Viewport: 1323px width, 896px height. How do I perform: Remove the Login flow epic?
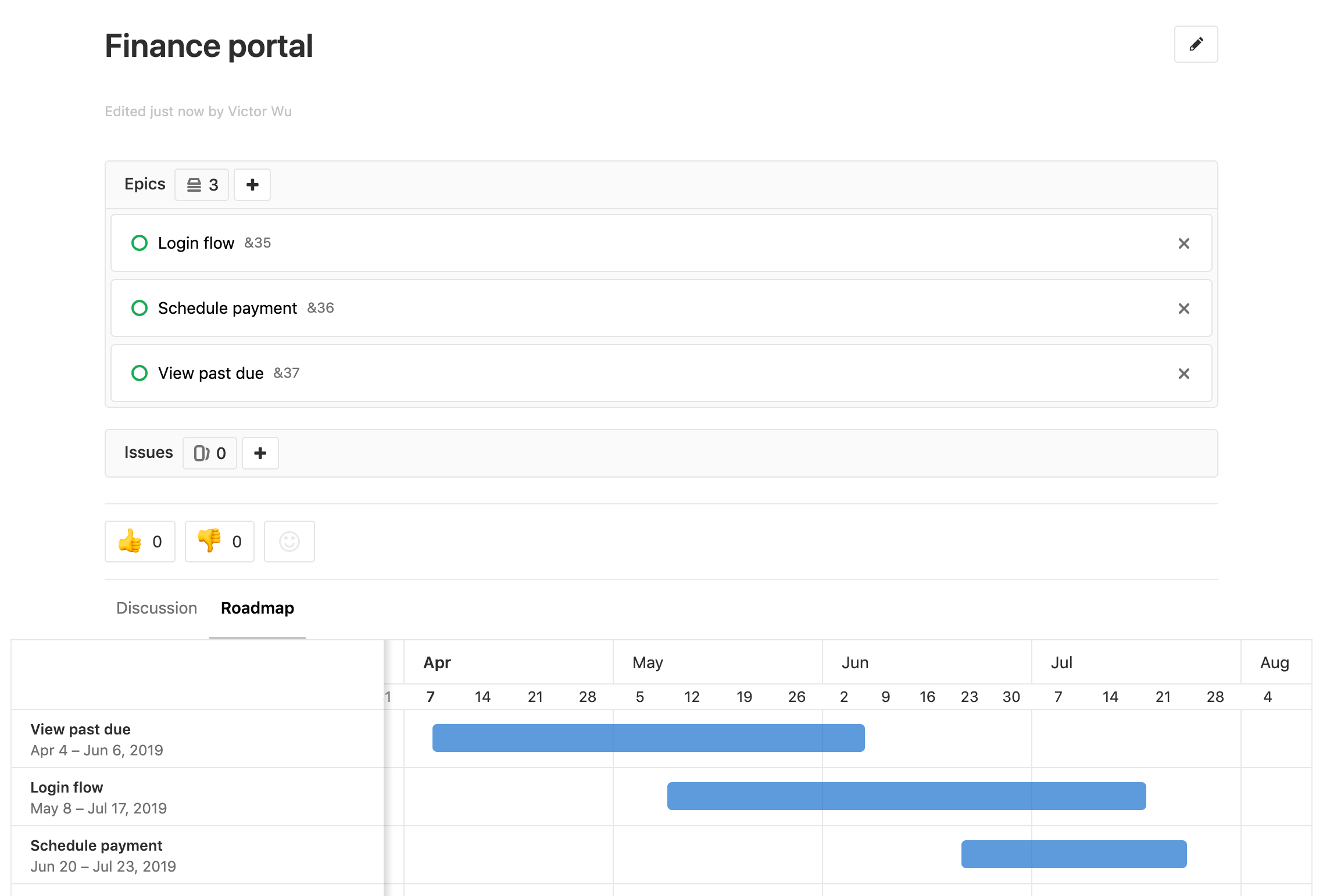(x=1184, y=243)
